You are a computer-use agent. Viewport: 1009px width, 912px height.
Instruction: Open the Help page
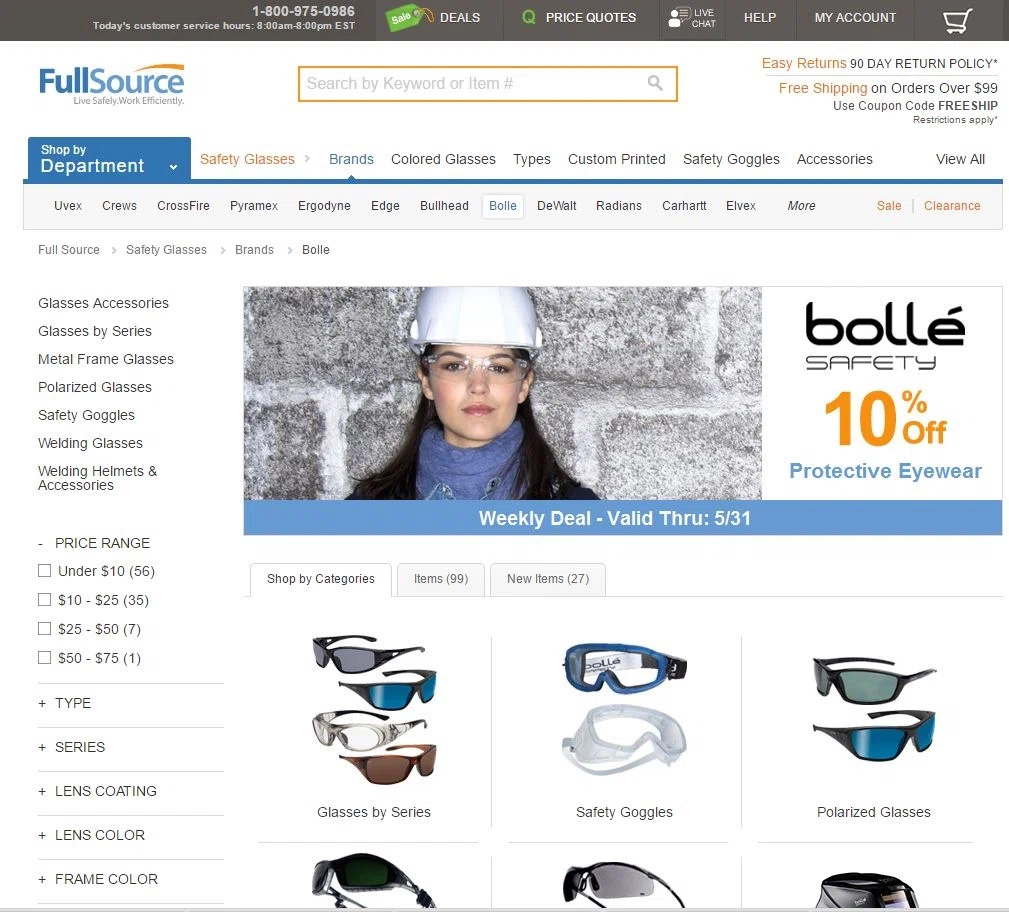tap(760, 17)
